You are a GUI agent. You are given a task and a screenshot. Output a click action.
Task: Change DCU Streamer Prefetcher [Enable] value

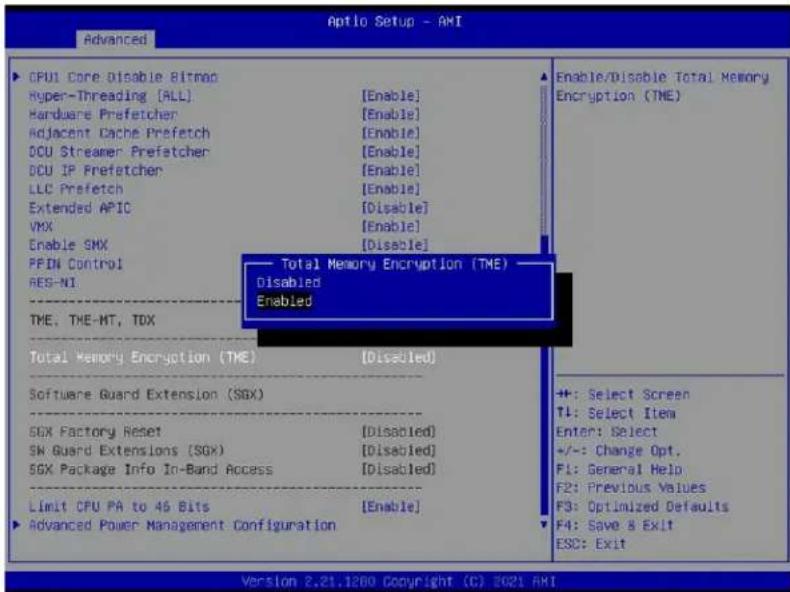(x=390, y=152)
